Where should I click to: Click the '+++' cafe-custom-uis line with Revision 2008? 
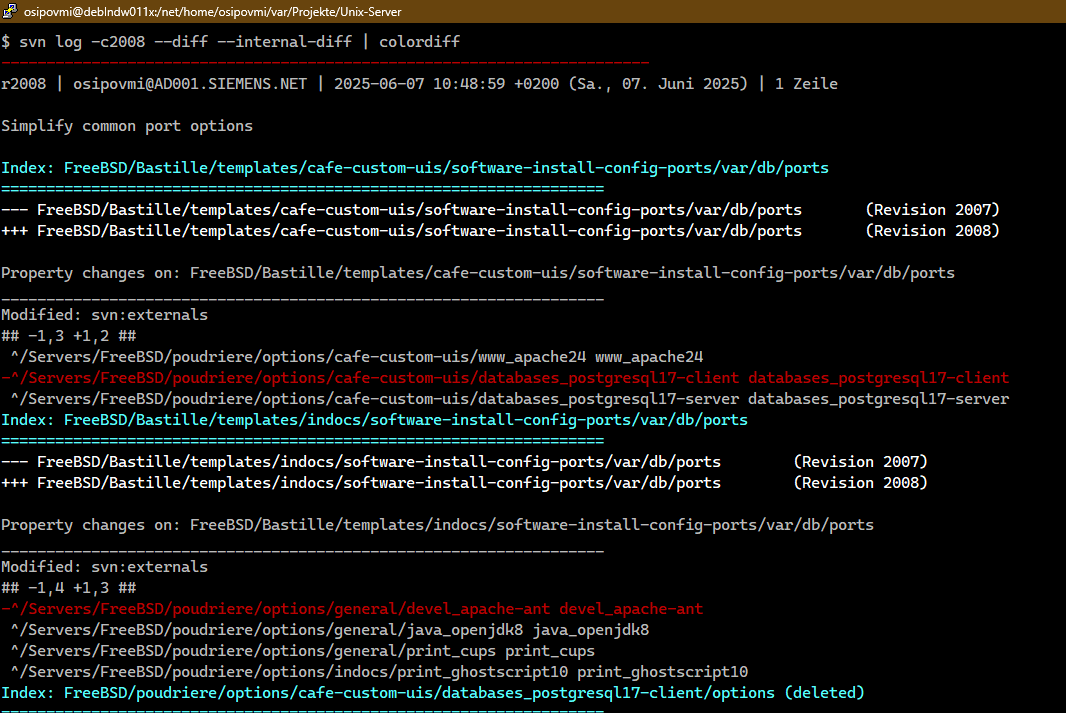pos(500,231)
